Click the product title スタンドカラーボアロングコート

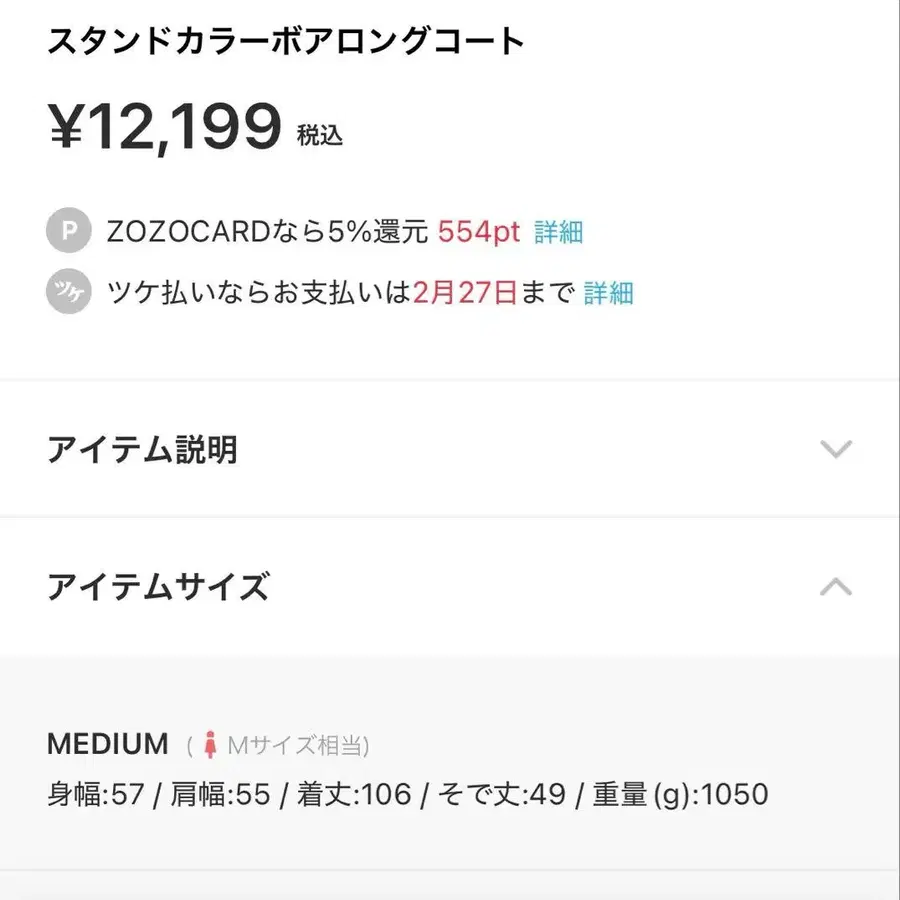(286, 41)
